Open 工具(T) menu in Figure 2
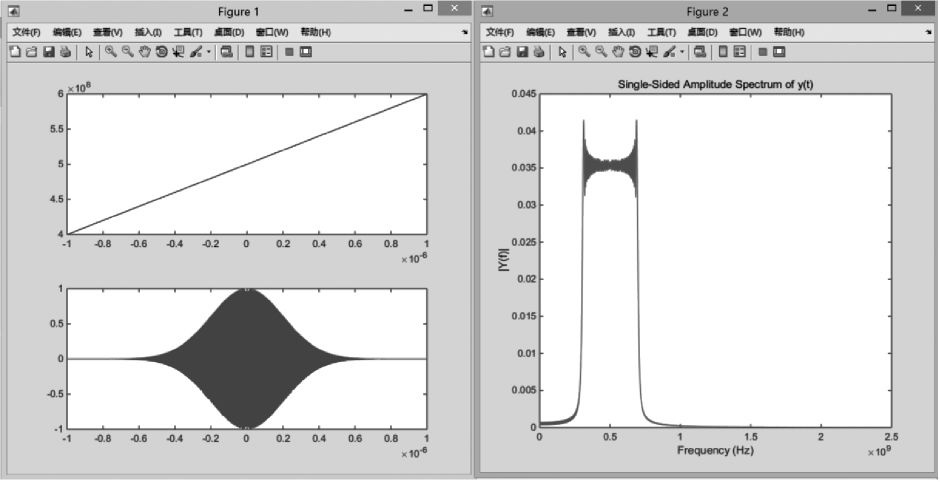This screenshot has height=482, width=940. 661,32
